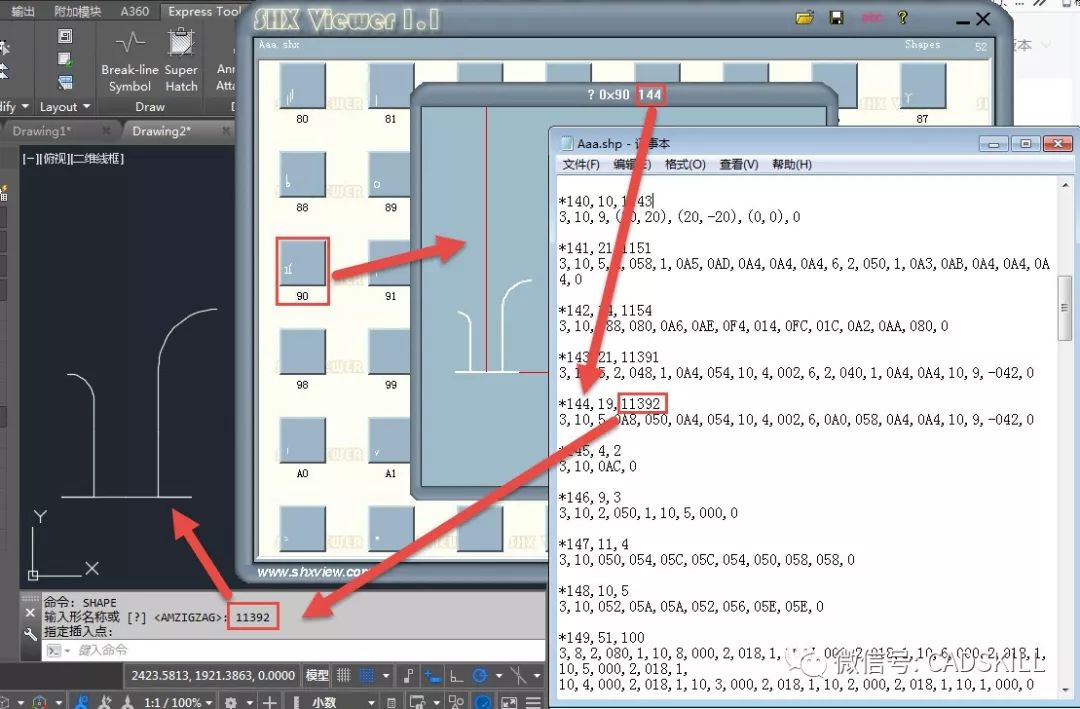This screenshot has height=709, width=1080.
Task: Click the plus annotation monitor icon
Action: [x=270, y=702]
